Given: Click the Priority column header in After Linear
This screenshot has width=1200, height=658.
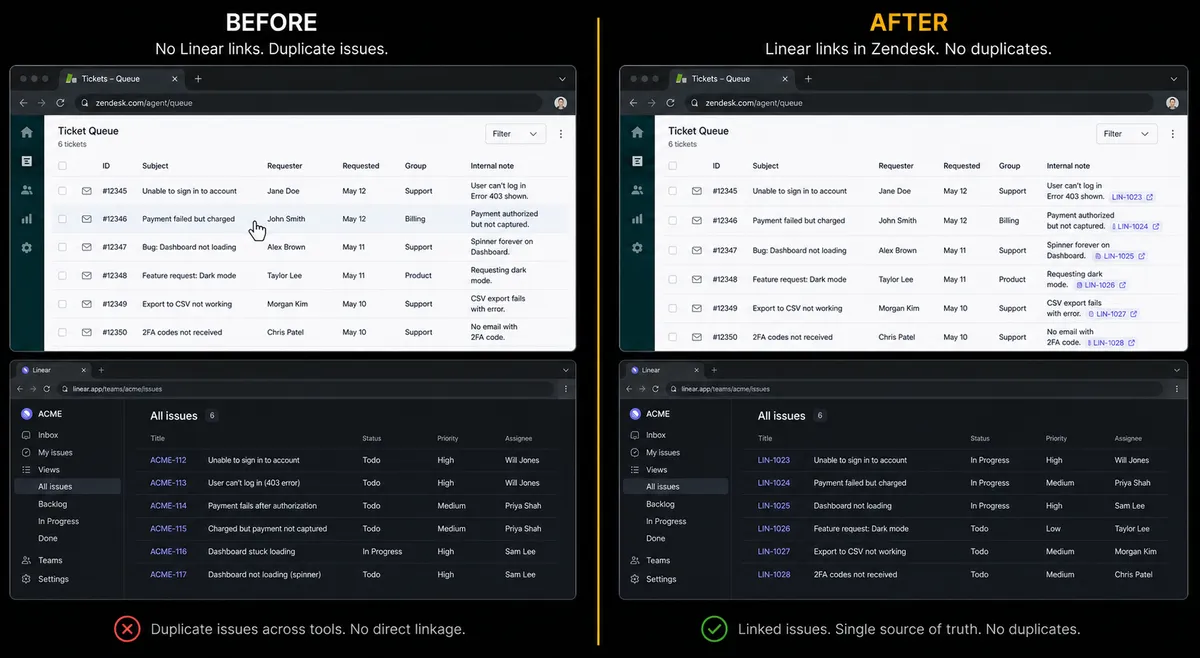Looking at the screenshot, I should 1056,438.
